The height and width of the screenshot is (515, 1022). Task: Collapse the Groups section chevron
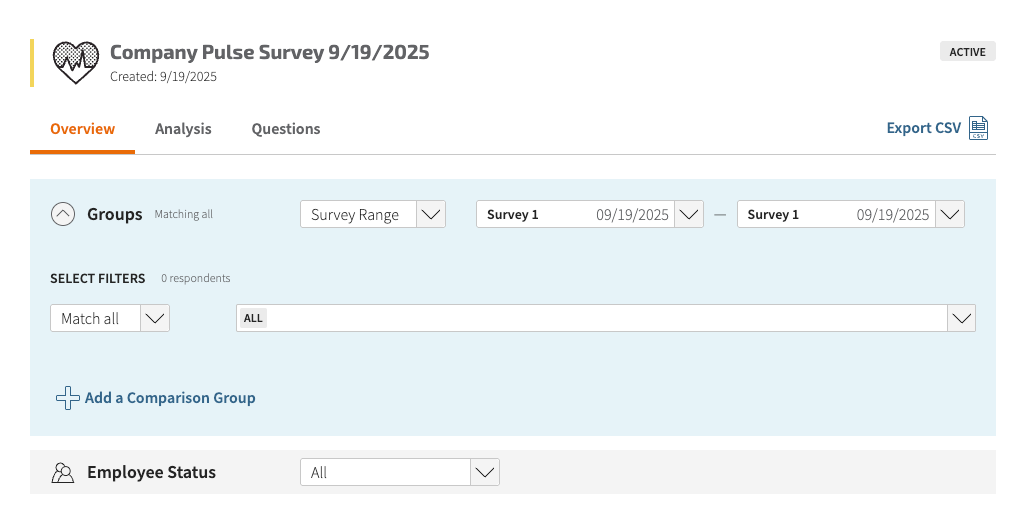pos(63,214)
